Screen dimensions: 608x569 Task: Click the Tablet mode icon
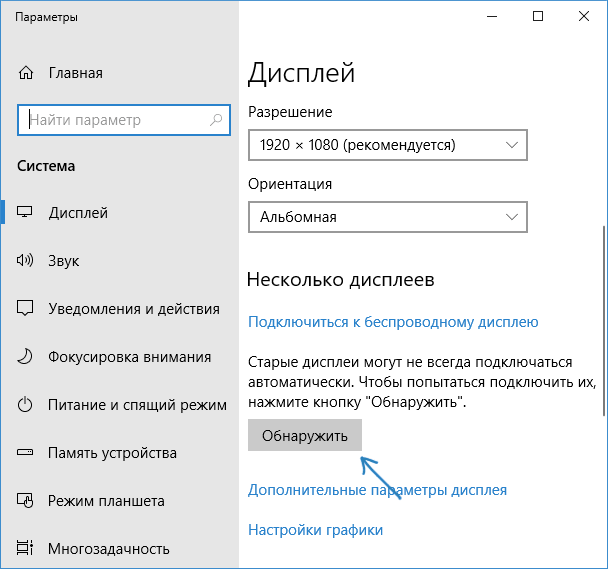click(25, 500)
